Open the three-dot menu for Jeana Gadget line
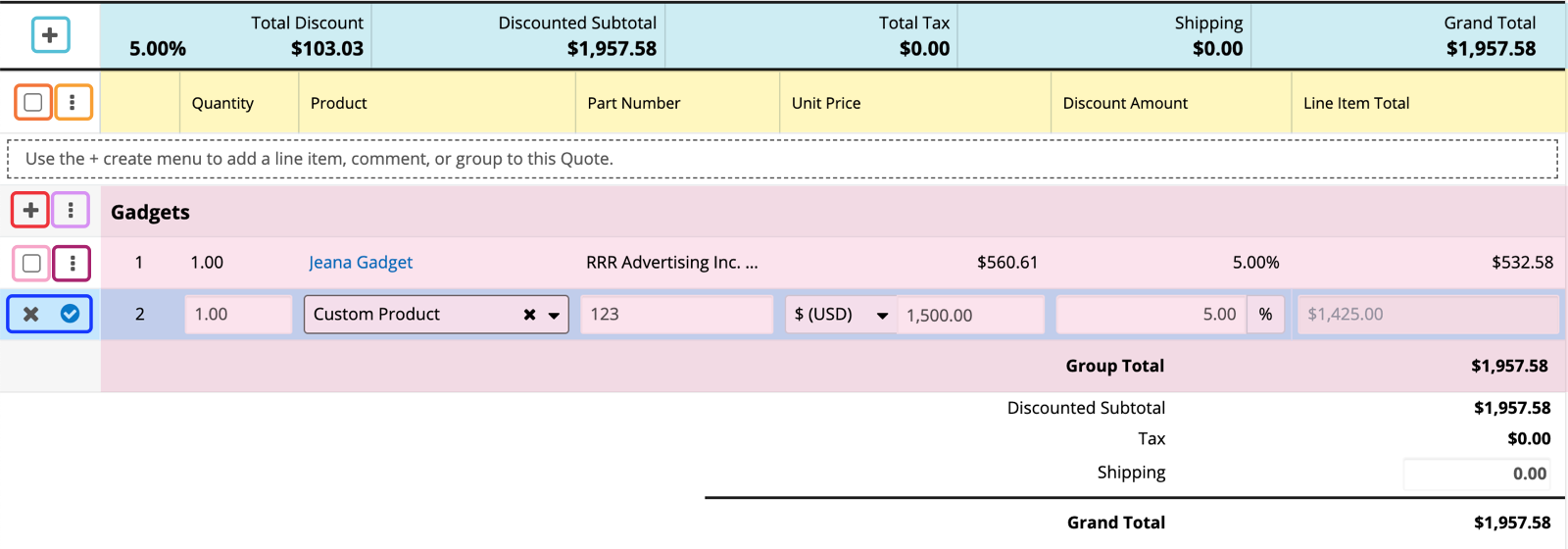 (72, 263)
